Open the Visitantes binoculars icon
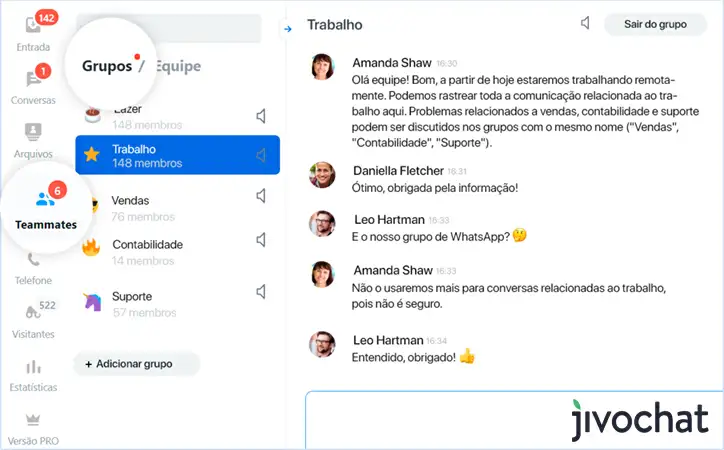This screenshot has height=450, width=724. (33, 312)
